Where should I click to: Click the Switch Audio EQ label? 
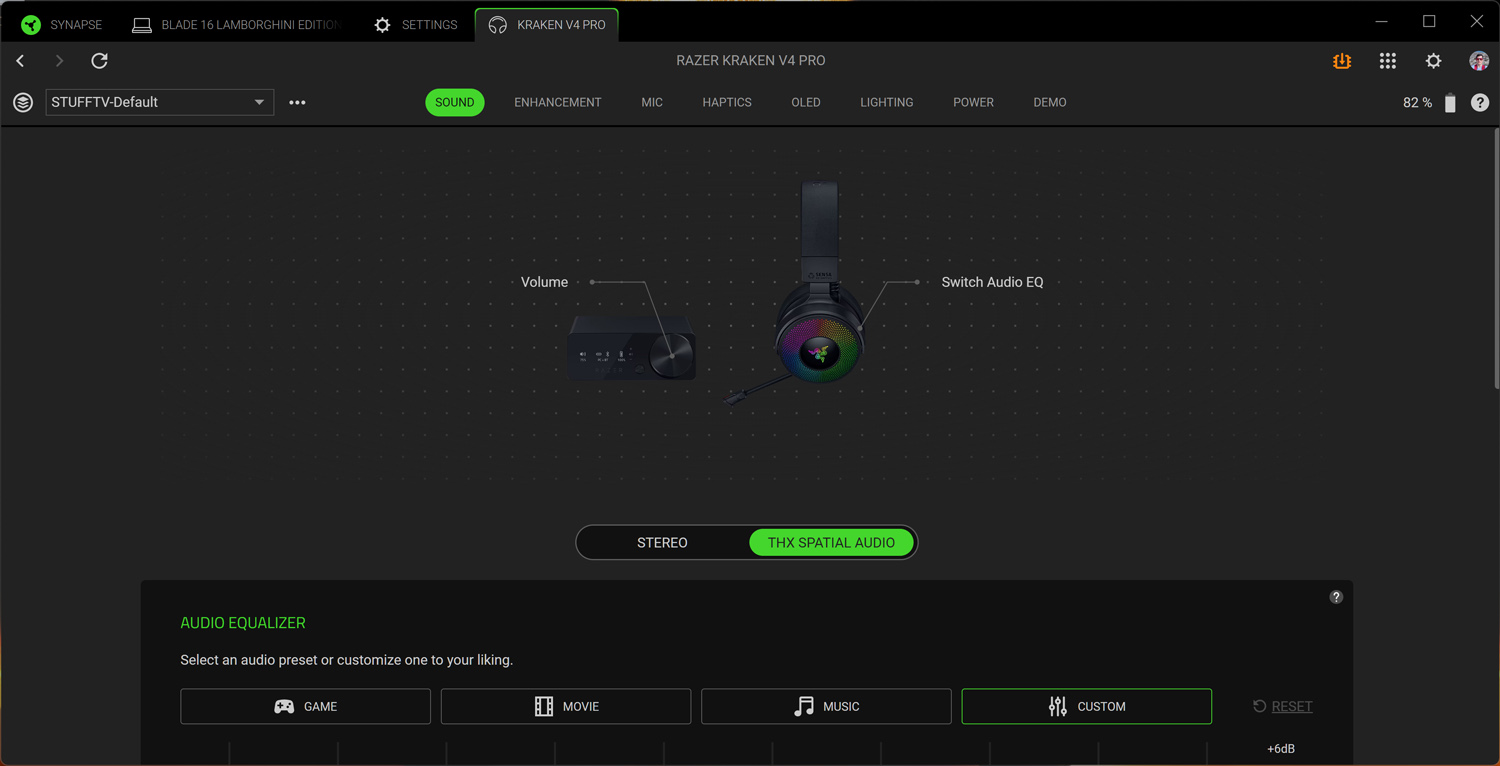pyautogui.click(x=992, y=282)
